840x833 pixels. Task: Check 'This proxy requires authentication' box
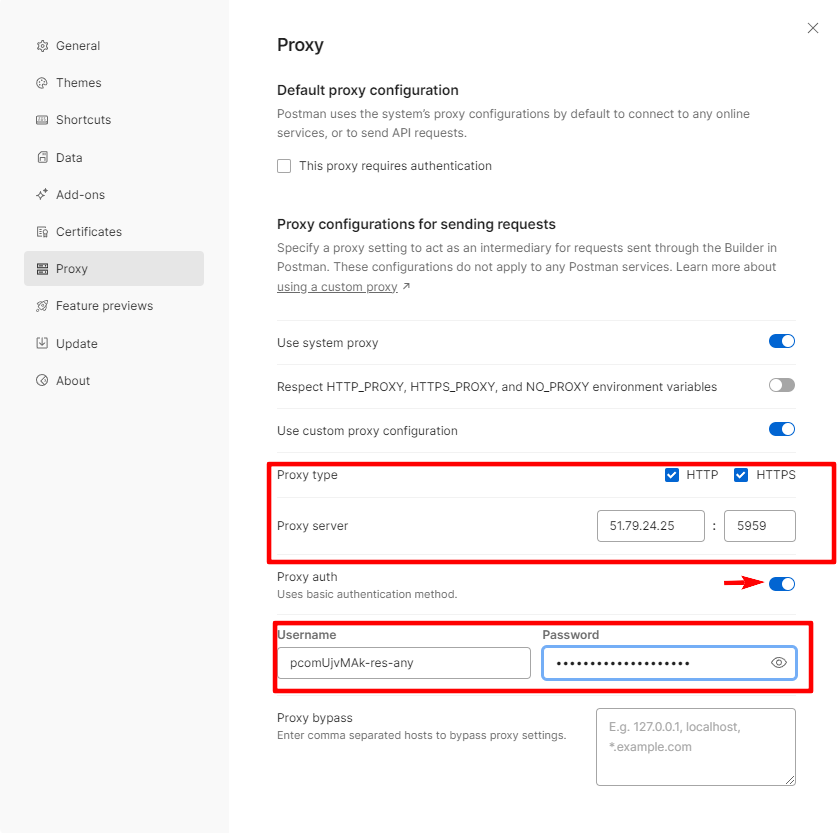click(284, 166)
